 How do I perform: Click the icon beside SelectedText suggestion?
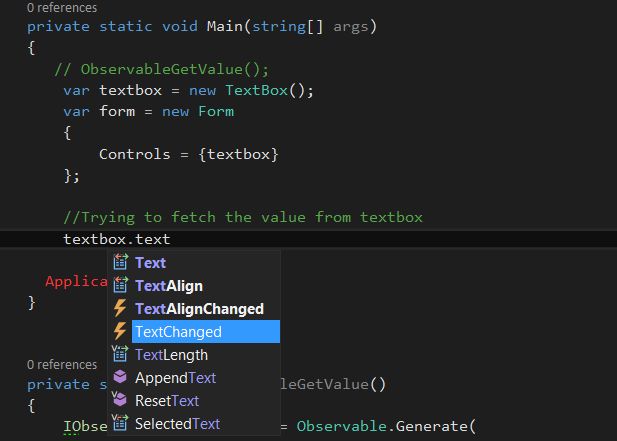tap(120, 423)
